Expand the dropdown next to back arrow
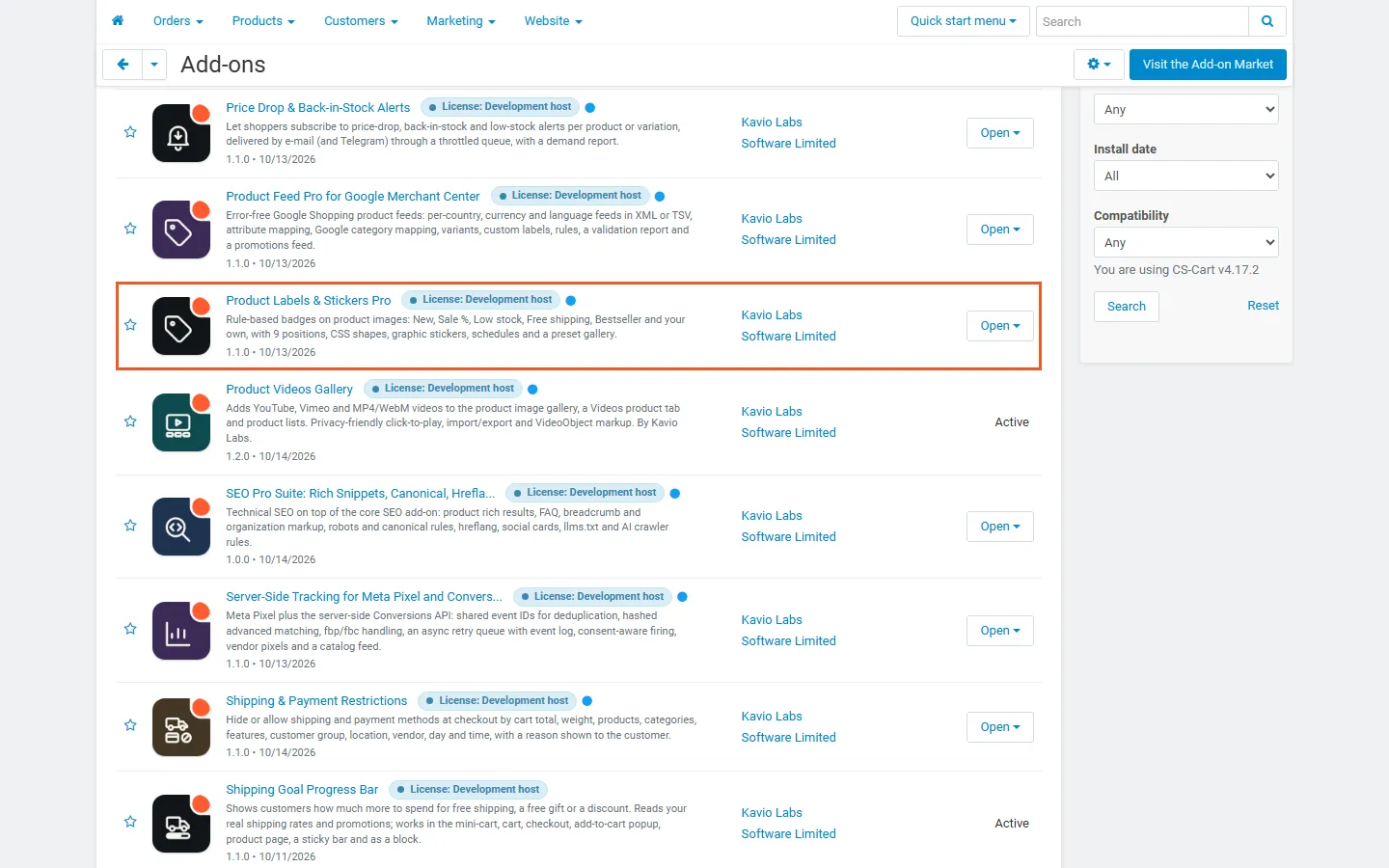Image resolution: width=1389 pixels, height=868 pixels. (x=153, y=65)
